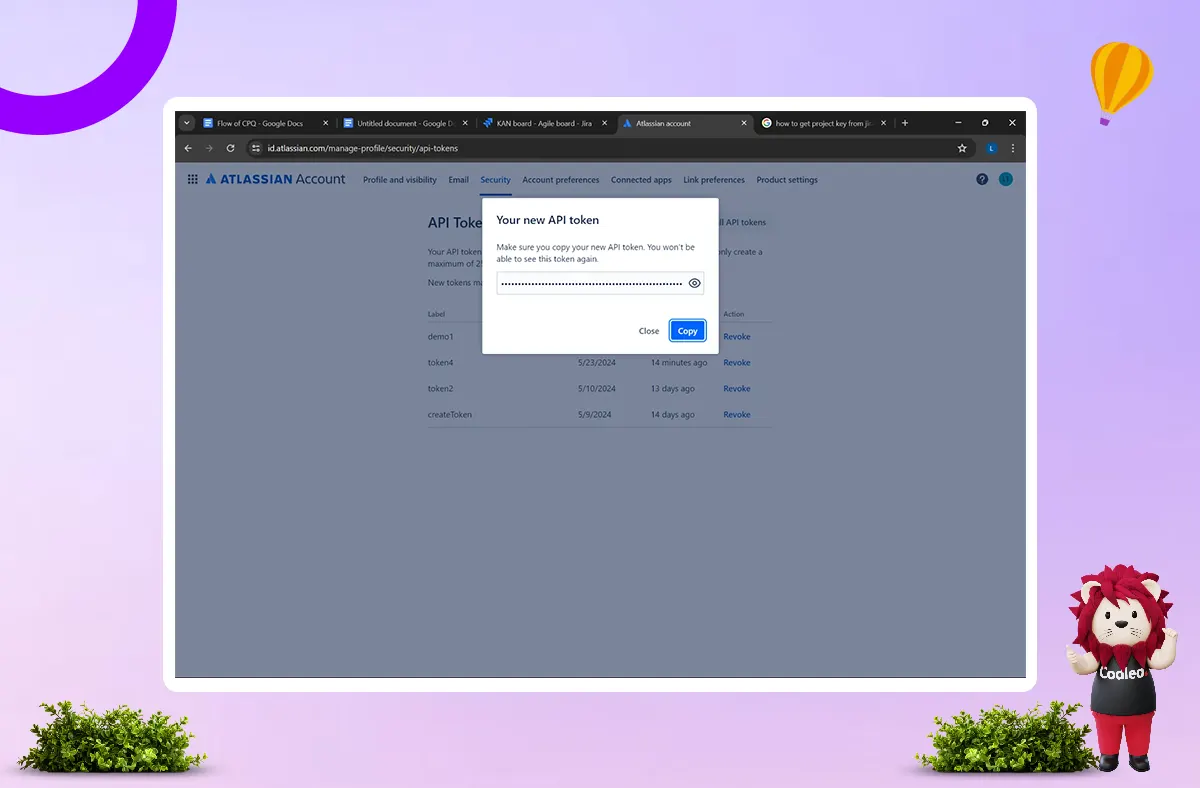Open the Atlassian help question-mark icon
Screen dimensions: 1200x788
[x=982, y=180]
